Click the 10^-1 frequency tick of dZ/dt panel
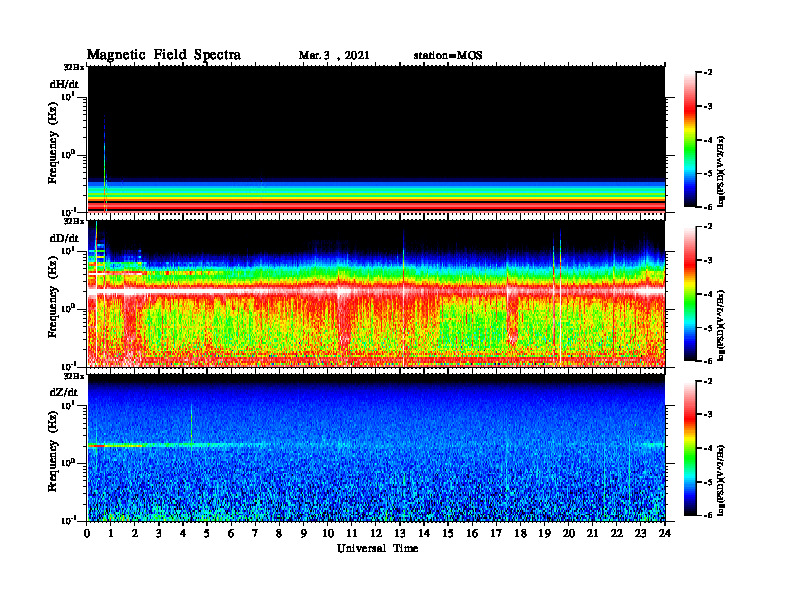This screenshot has height=612, width=792. (x=68, y=520)
